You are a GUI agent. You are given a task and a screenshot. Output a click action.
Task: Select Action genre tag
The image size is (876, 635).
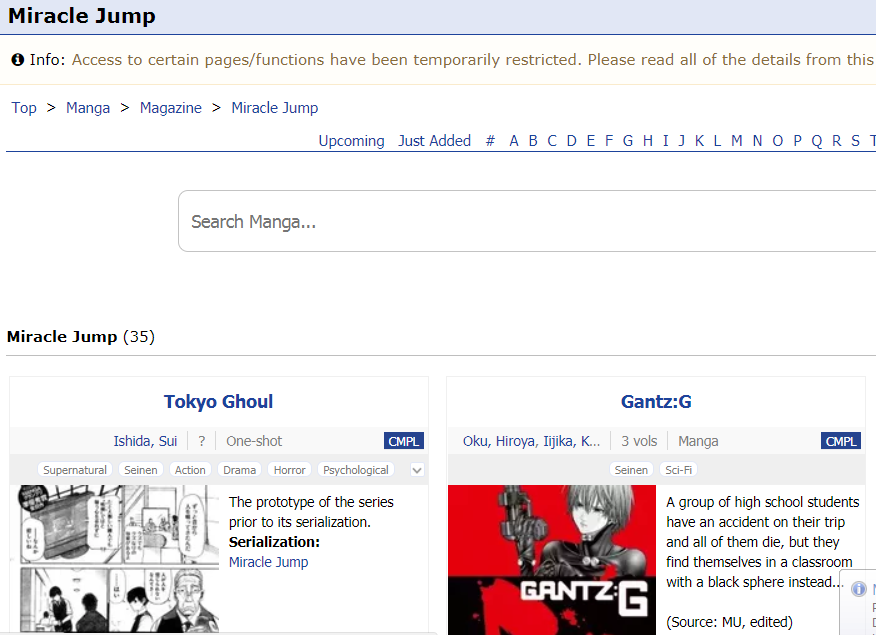pos(190,470)
